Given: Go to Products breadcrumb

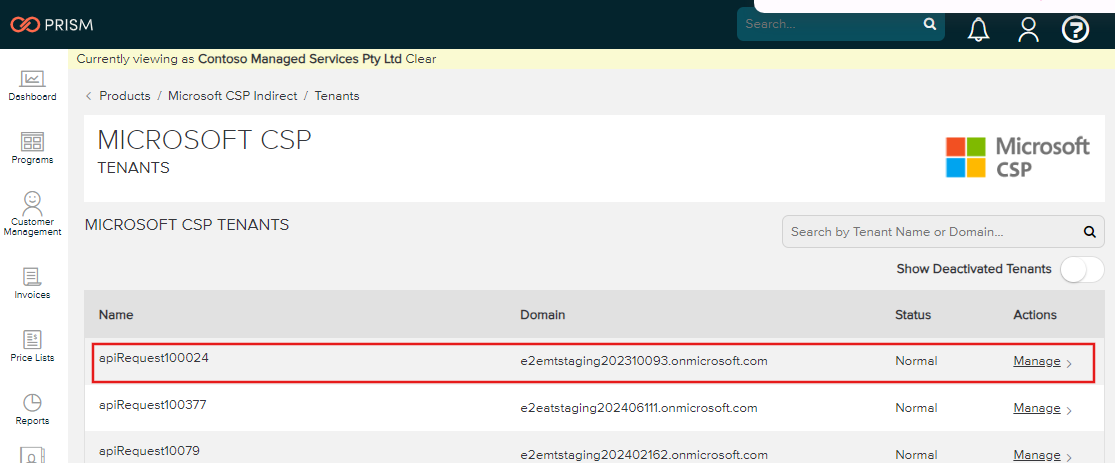Looking at the screenshot, I should tap(125, 95).
